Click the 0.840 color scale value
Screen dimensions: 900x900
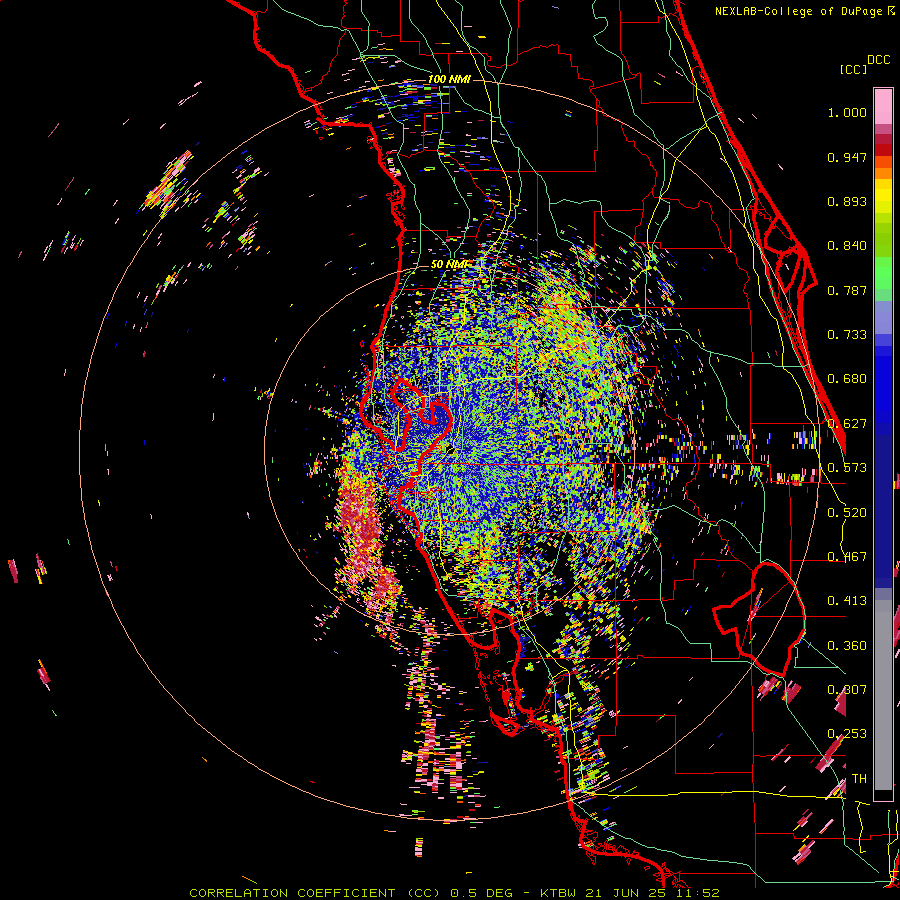847,246
